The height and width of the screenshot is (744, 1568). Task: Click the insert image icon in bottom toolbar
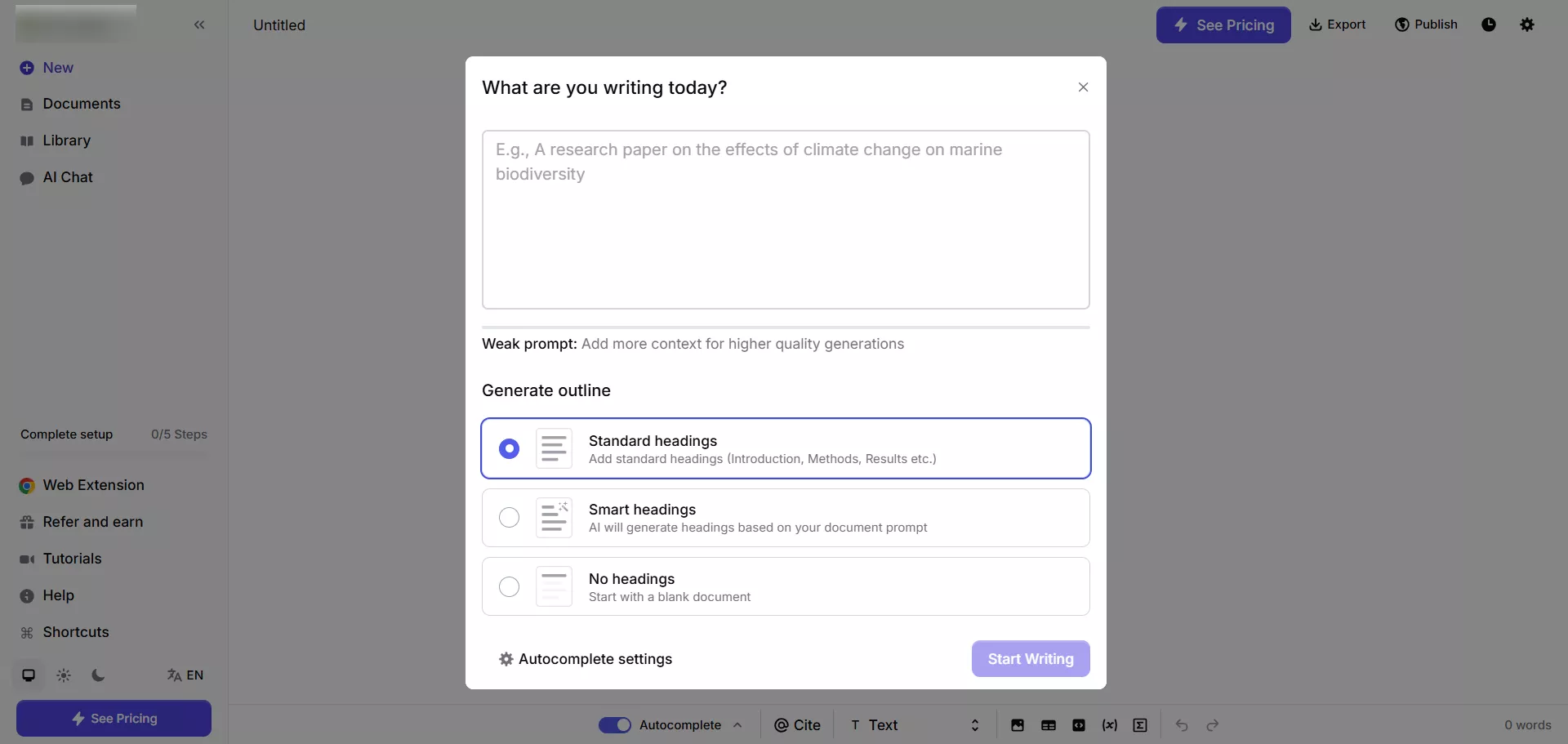(x=1018, y=725)
